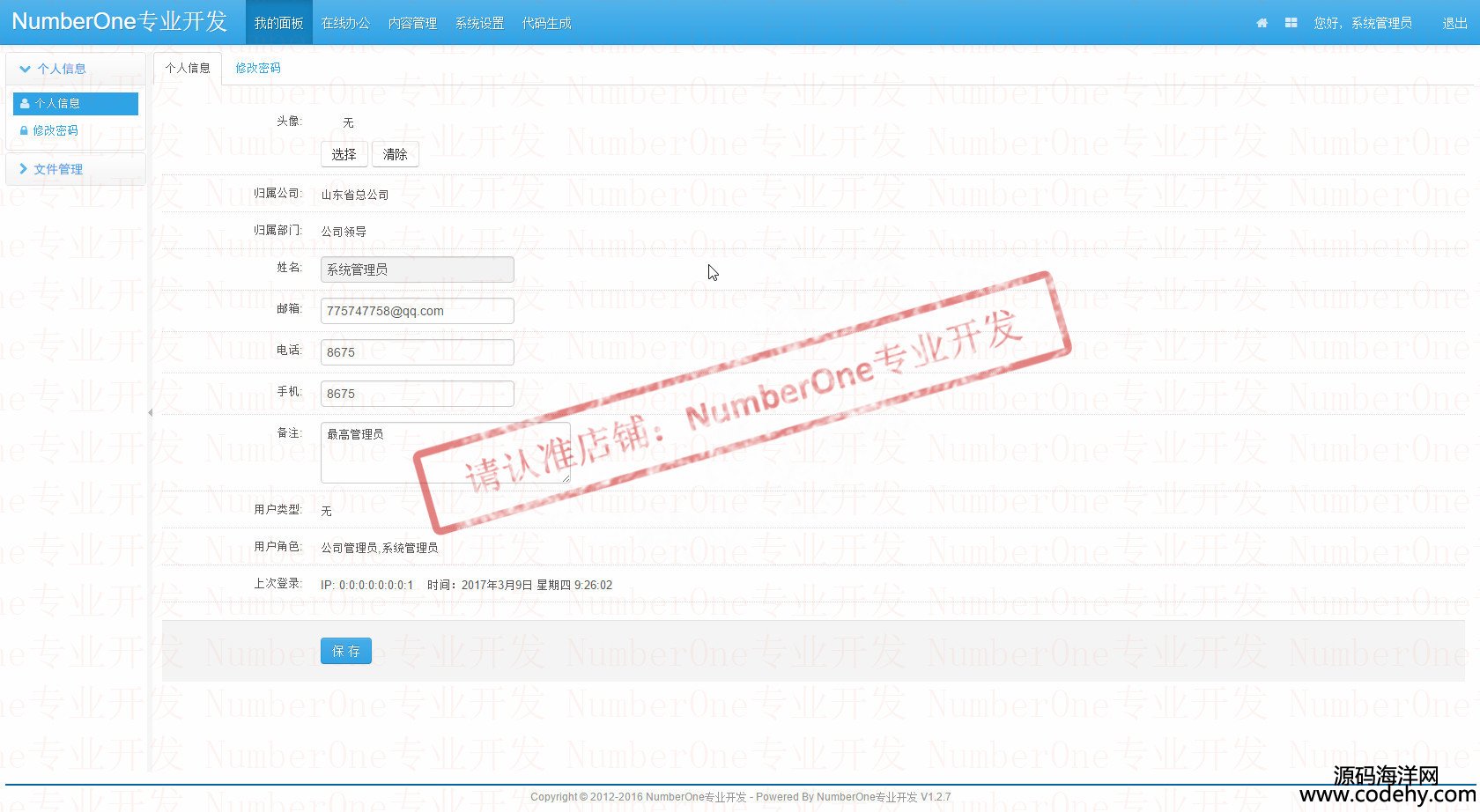The height and width of the screenshot is (812, 1480).
Task: Open 修改密码 item in sidebar
Action: (x=55, y=130)
